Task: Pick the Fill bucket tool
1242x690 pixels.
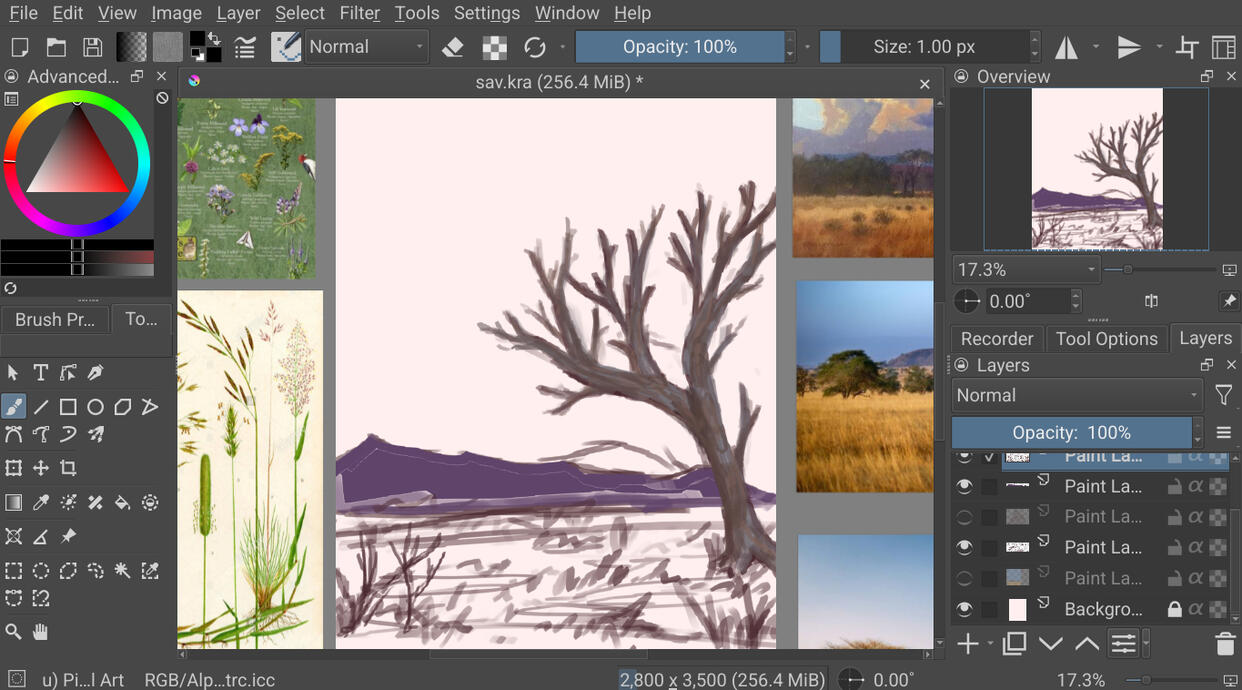Action: coord(122,503)
